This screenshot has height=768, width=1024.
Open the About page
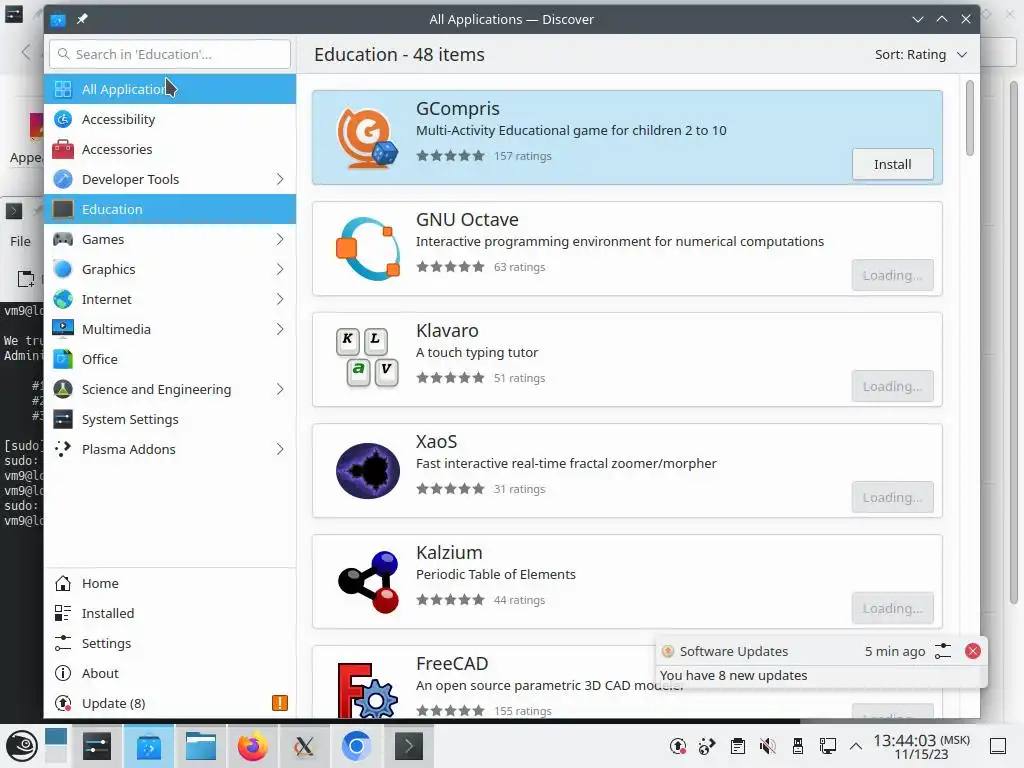[x=170, y=673]
